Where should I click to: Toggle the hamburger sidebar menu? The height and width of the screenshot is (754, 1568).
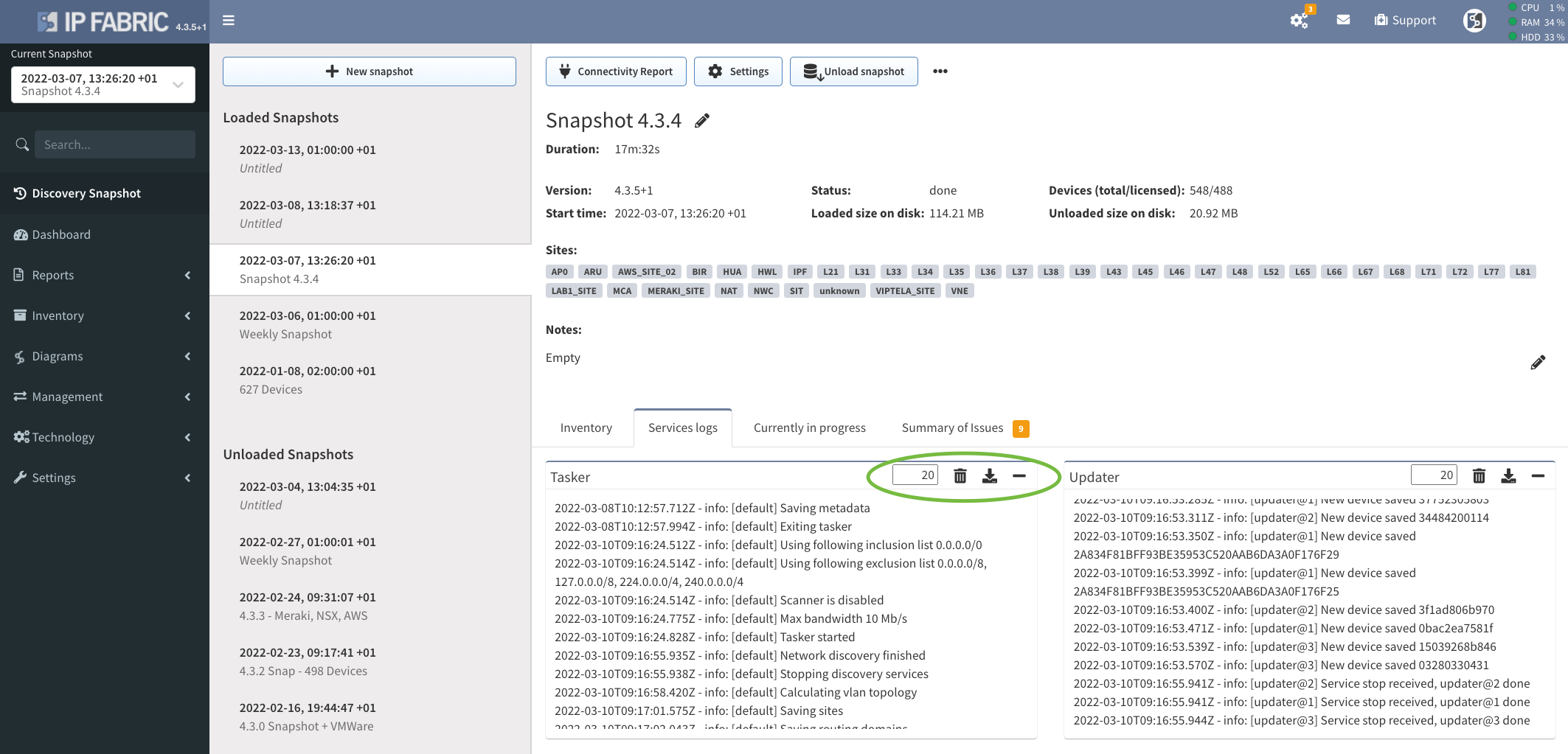[x=229, y=21]
